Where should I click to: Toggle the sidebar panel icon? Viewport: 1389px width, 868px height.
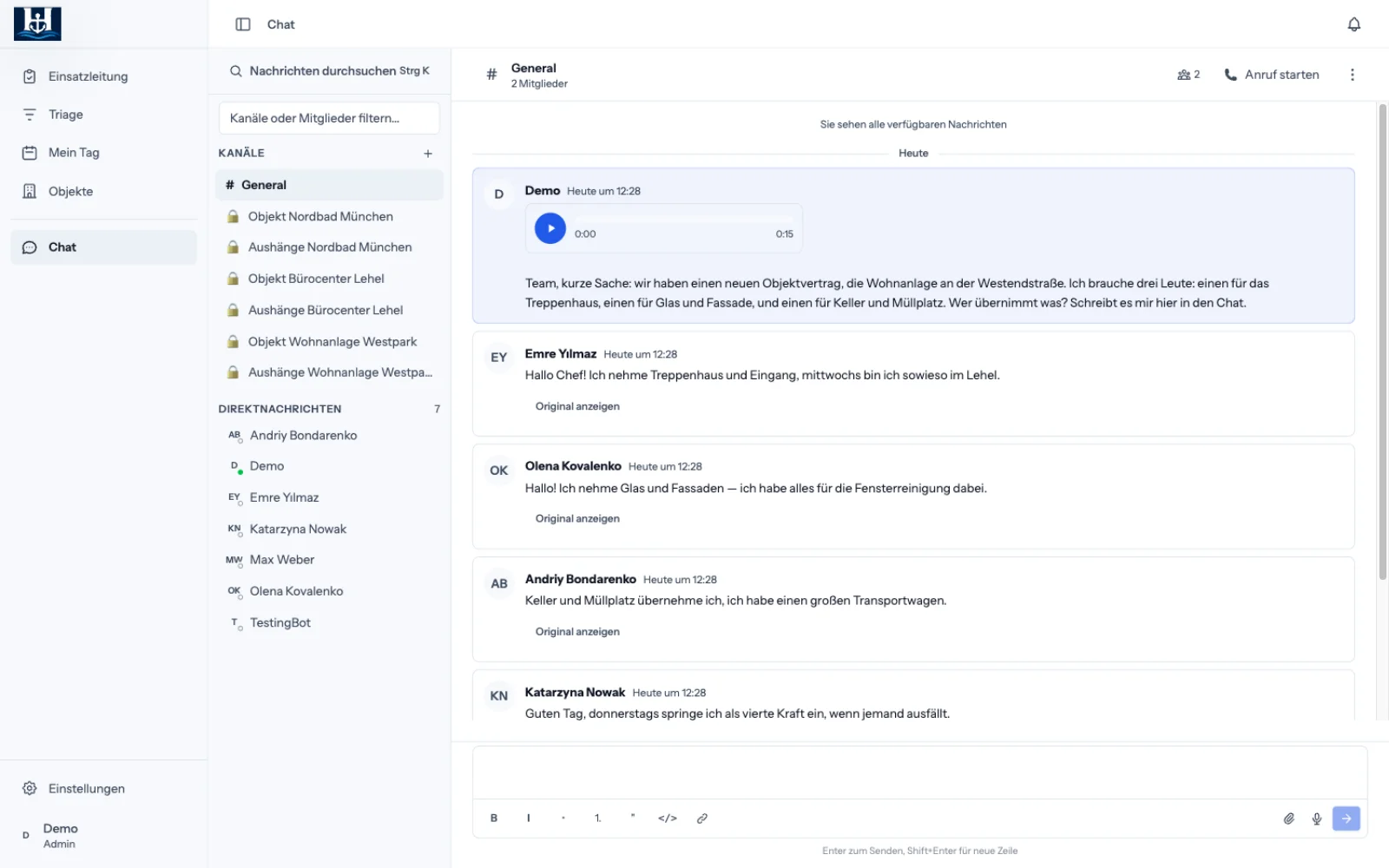(243, 24)
